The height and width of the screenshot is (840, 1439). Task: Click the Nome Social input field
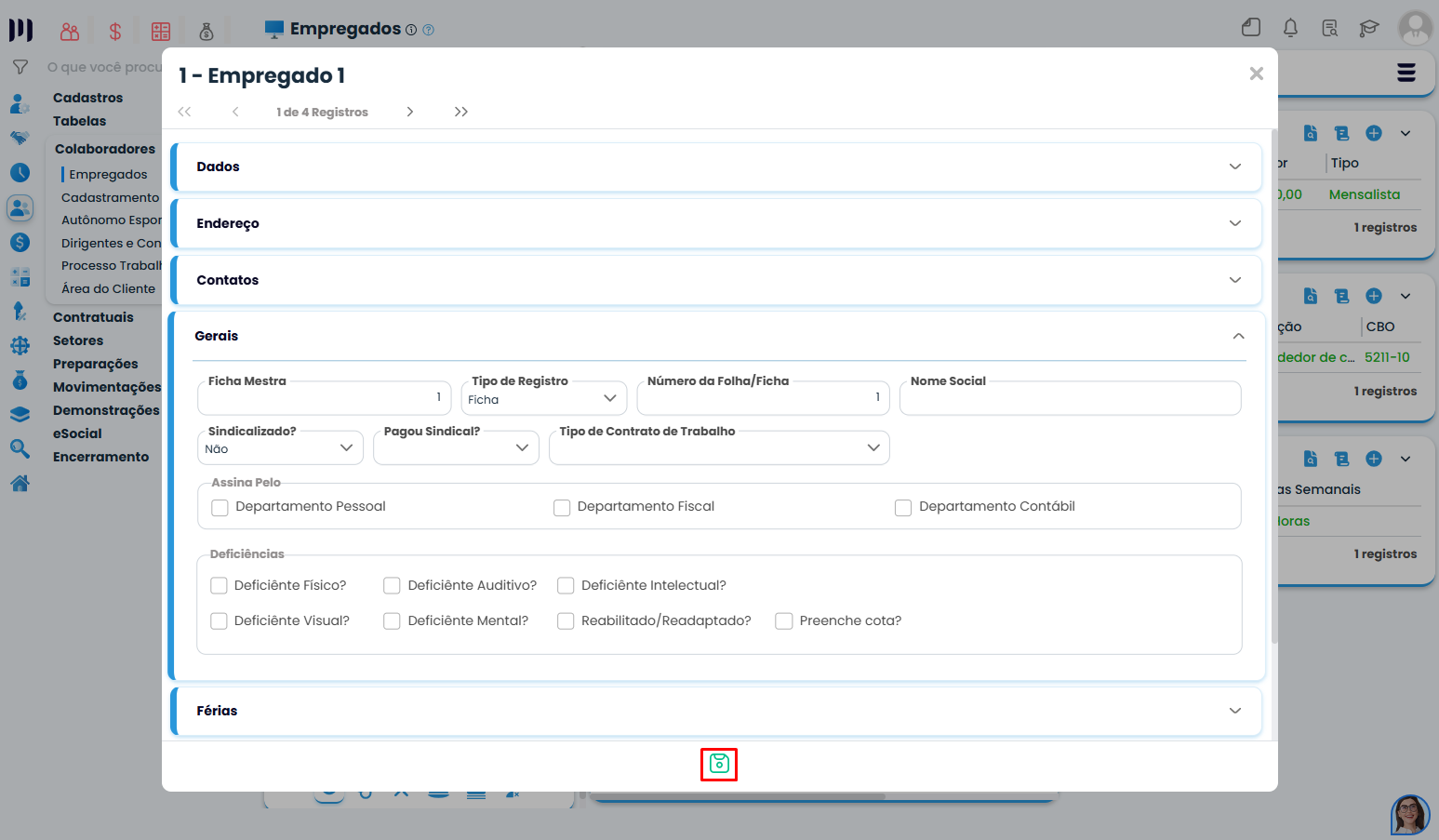1070,398
